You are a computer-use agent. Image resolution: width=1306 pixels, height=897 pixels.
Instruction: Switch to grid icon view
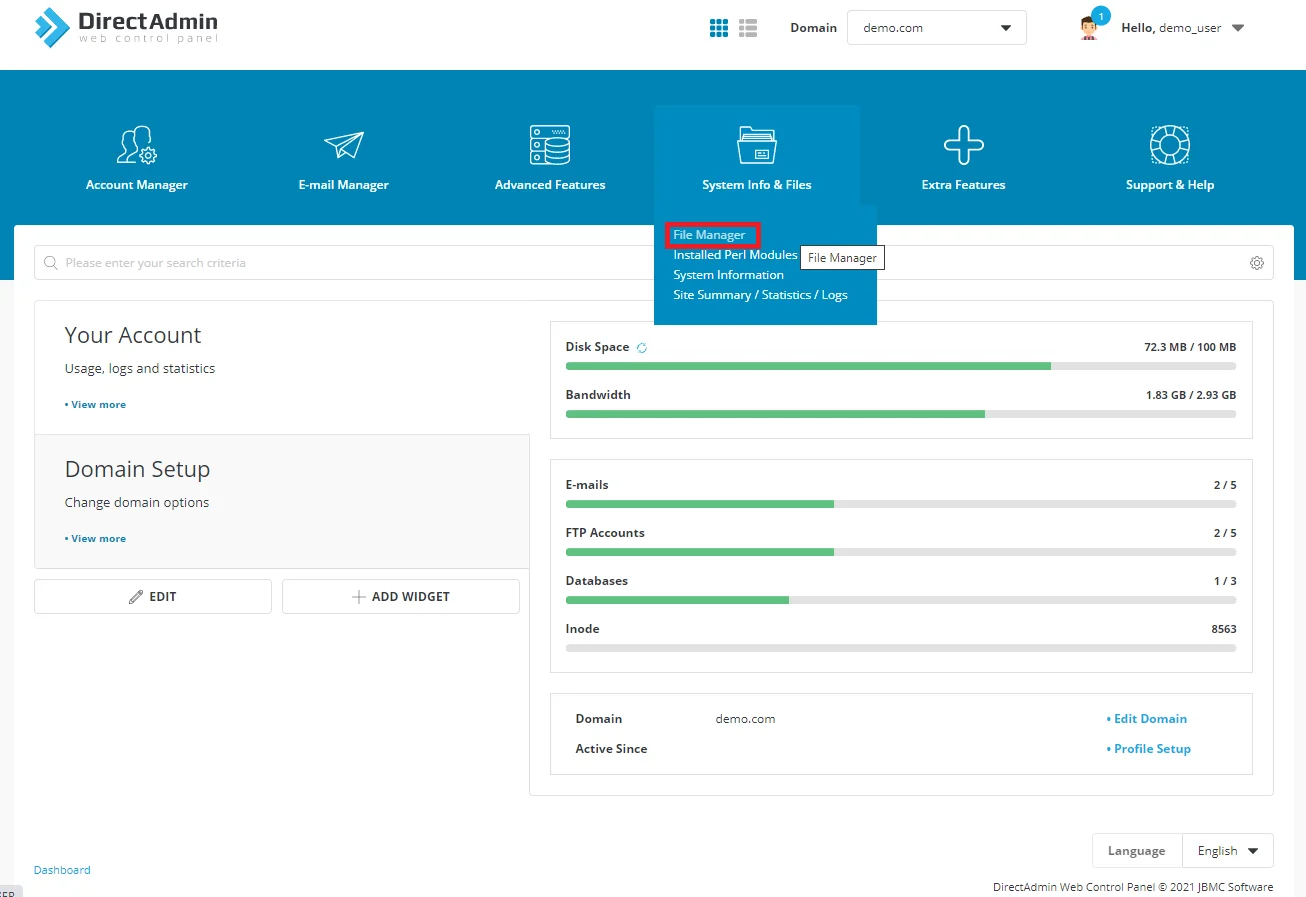[719, 28]
